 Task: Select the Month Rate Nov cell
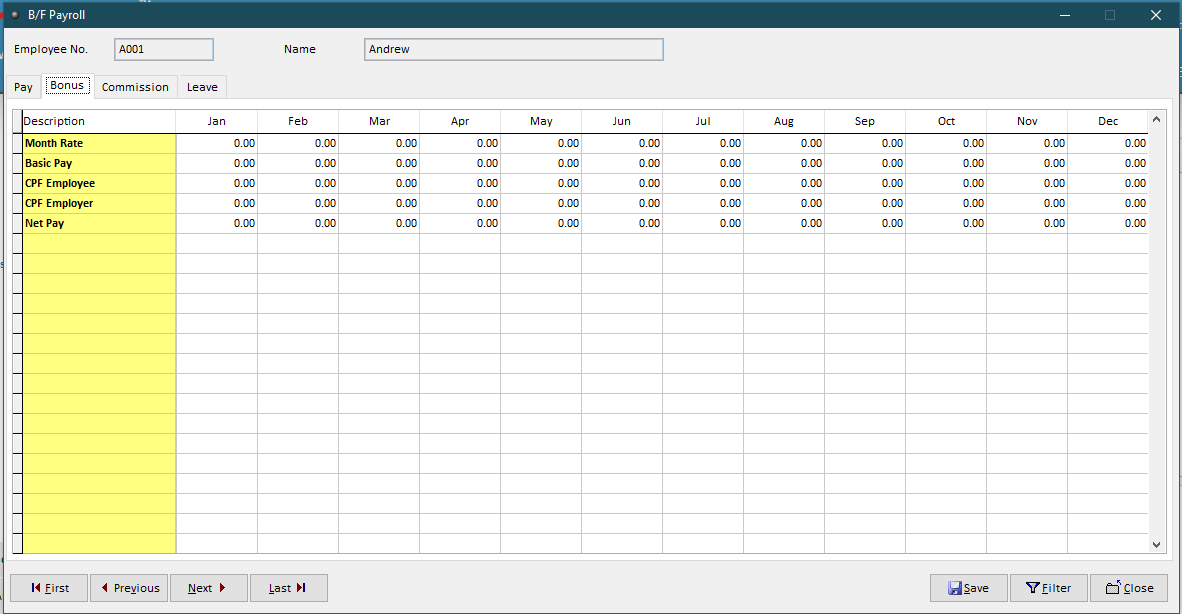point(1027,143)
